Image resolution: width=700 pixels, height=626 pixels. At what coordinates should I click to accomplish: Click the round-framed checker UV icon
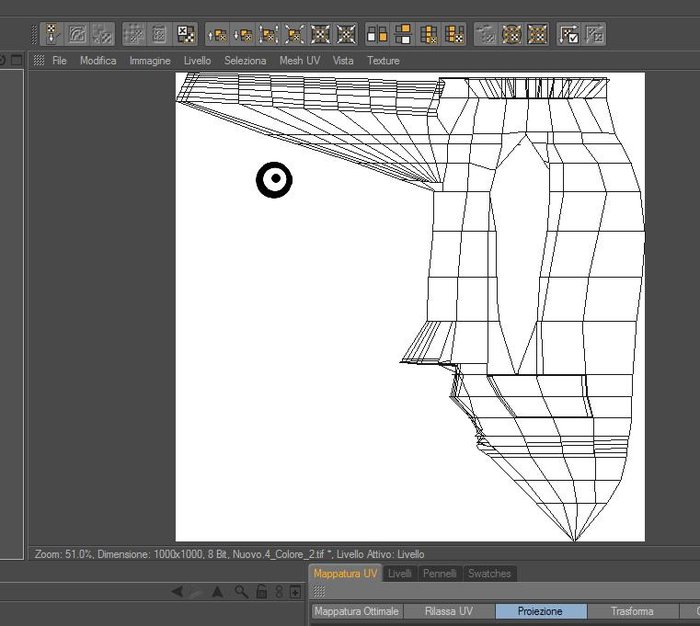pos(512,34)
